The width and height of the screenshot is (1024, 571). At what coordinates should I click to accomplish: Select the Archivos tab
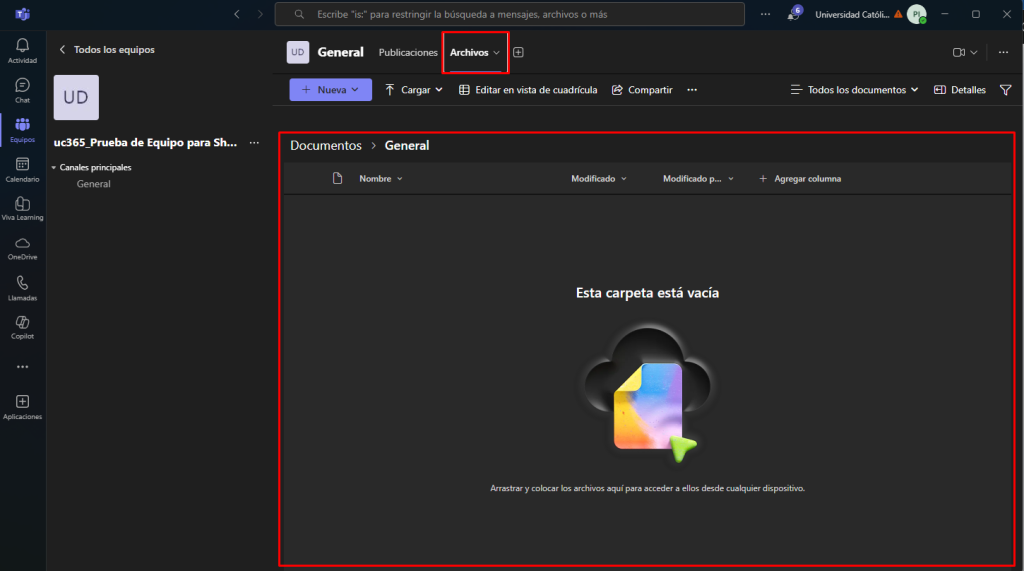click(x=474, y=52)
